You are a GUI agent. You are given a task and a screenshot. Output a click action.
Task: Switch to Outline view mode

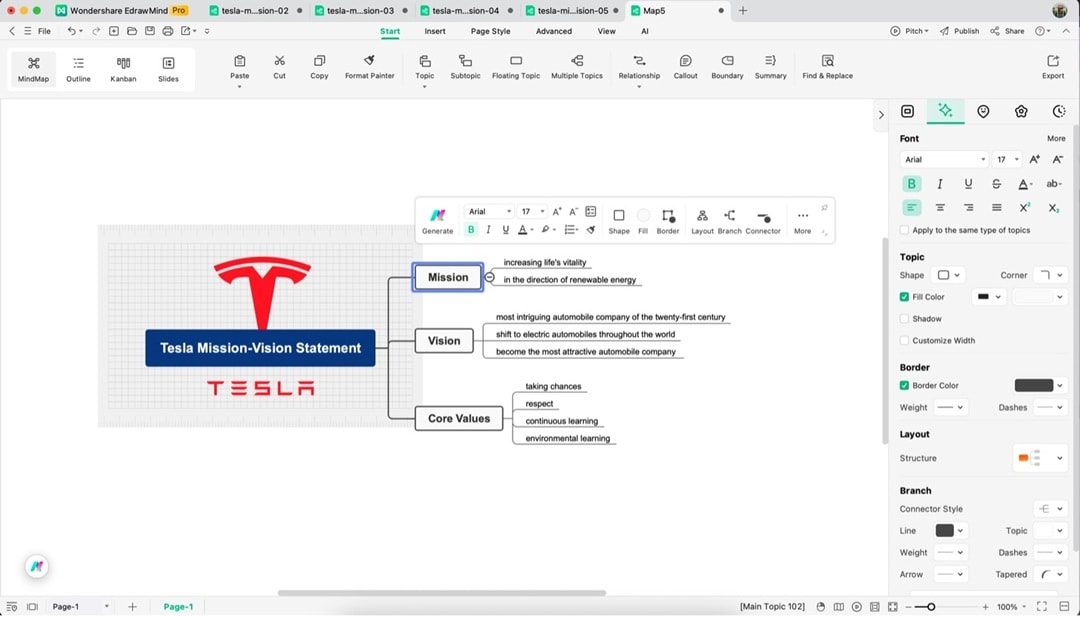pyautogui.click(x=78, y=68)
